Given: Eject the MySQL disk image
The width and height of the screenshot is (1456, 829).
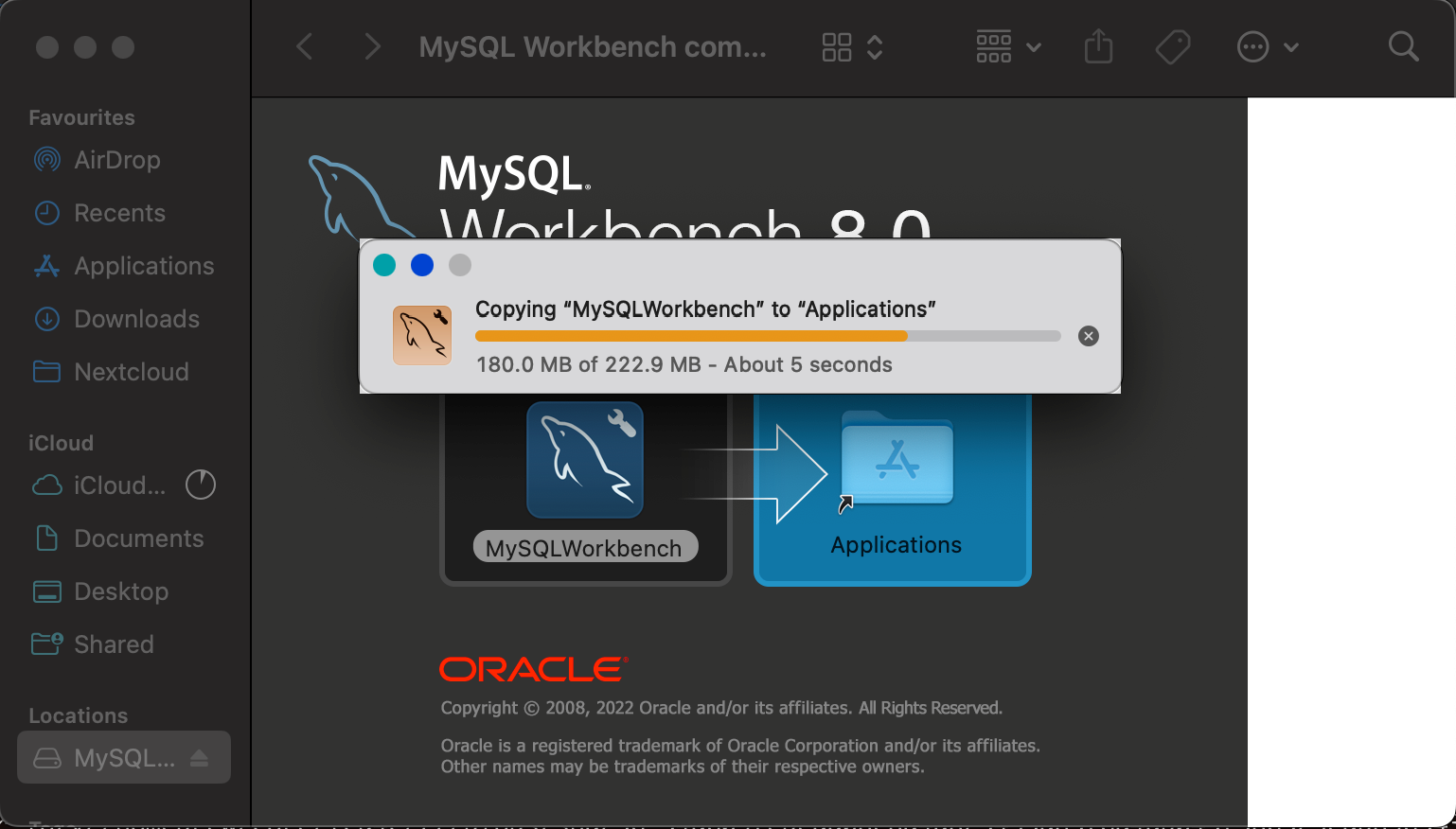Looking at the screenshot, I should 199,758.
